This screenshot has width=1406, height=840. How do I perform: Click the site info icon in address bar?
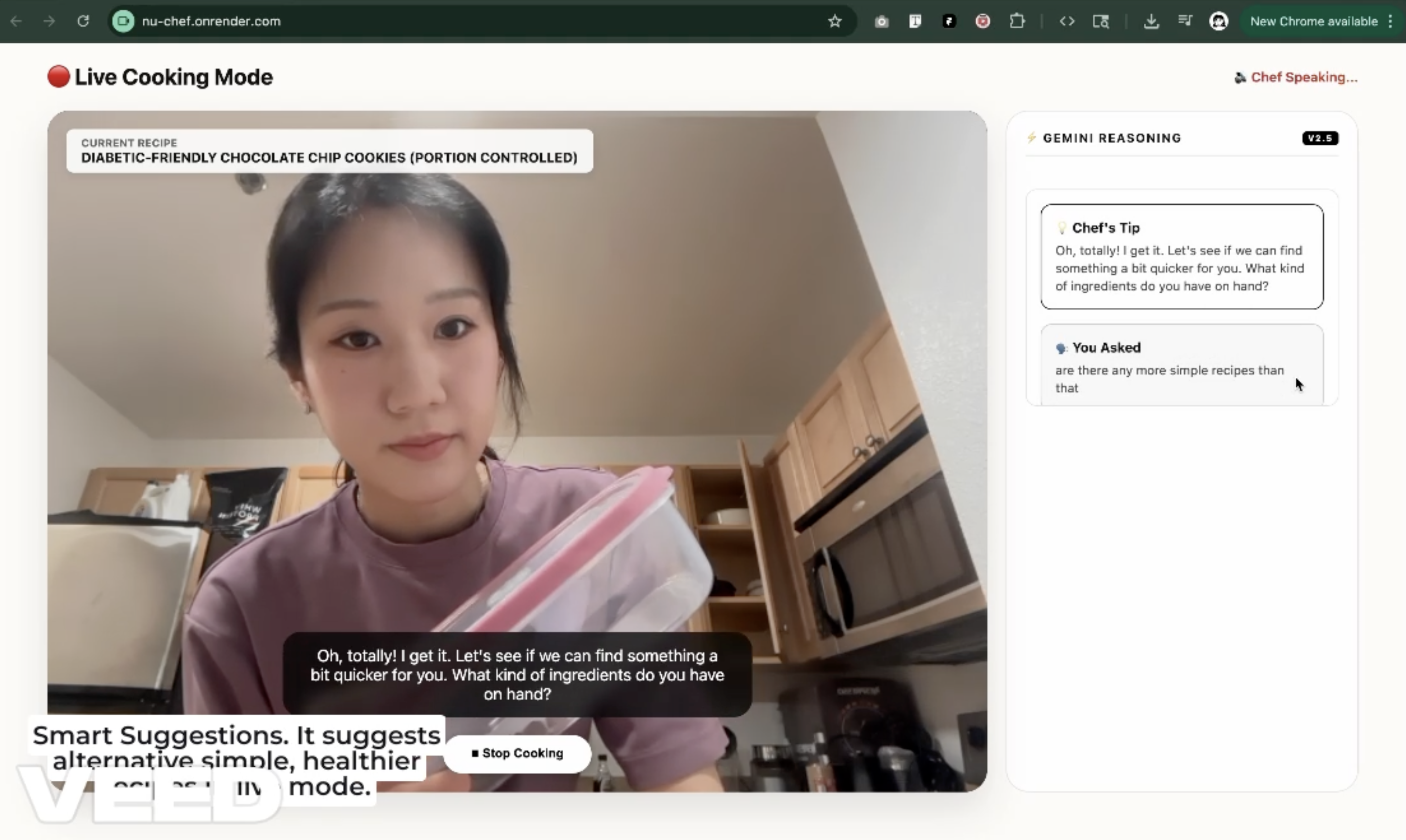click(x=123, y=21)
